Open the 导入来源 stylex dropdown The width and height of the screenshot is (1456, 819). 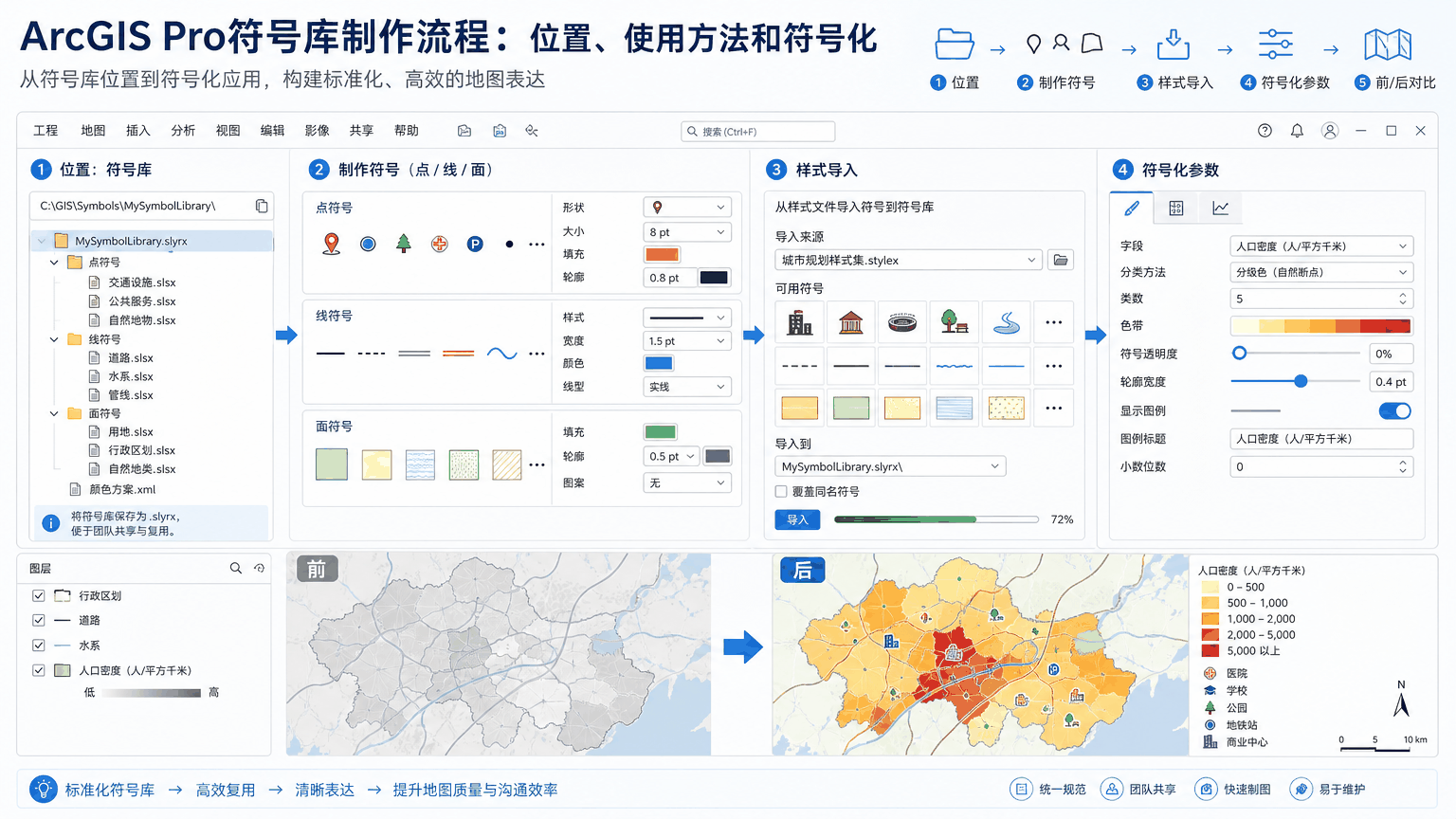[x=909, y=260]
